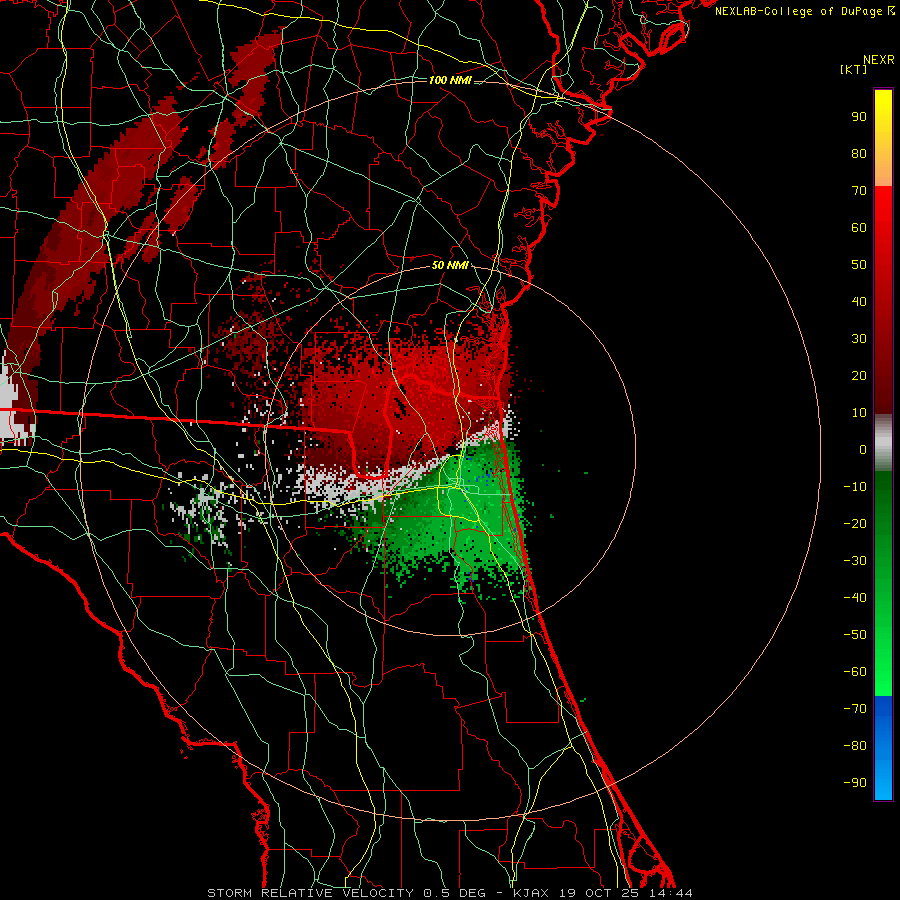This screenshot has width=900, height=900.
Task: Select the 50 NMI range ring label
Action: [x=450, y=265]
